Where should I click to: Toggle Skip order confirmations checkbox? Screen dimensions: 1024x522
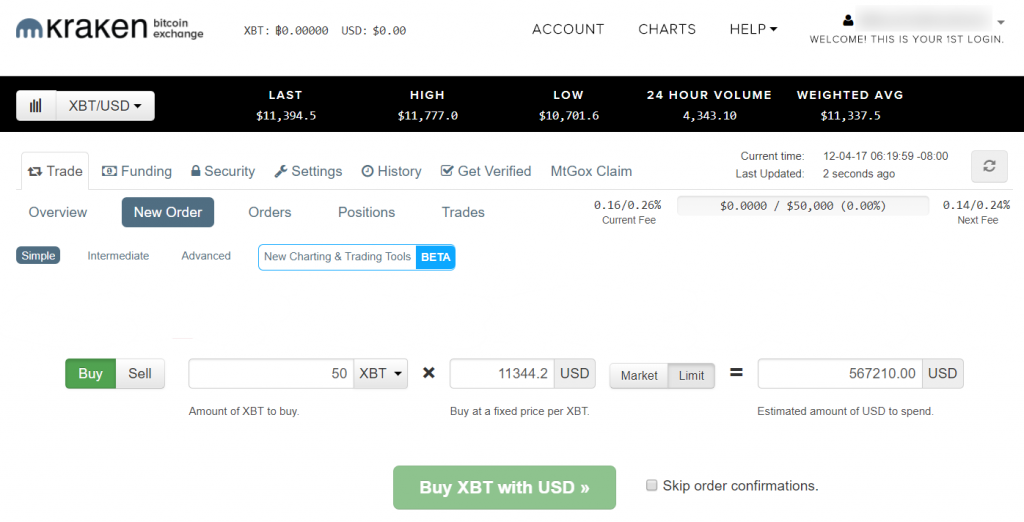click(x=651, y=485)
